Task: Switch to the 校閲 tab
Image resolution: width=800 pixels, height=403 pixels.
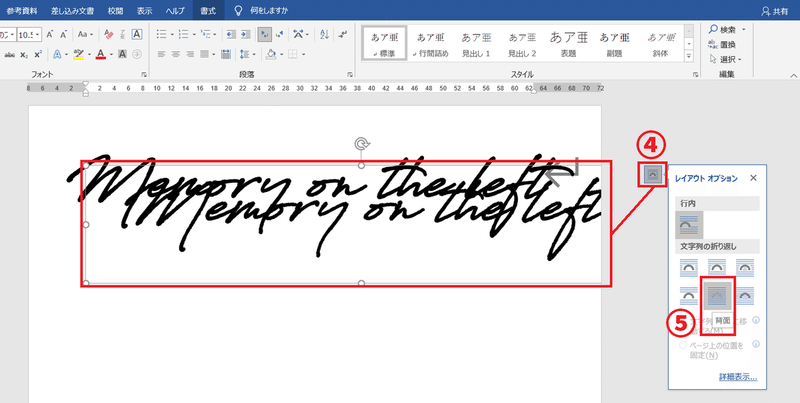Action: [115, 10]
